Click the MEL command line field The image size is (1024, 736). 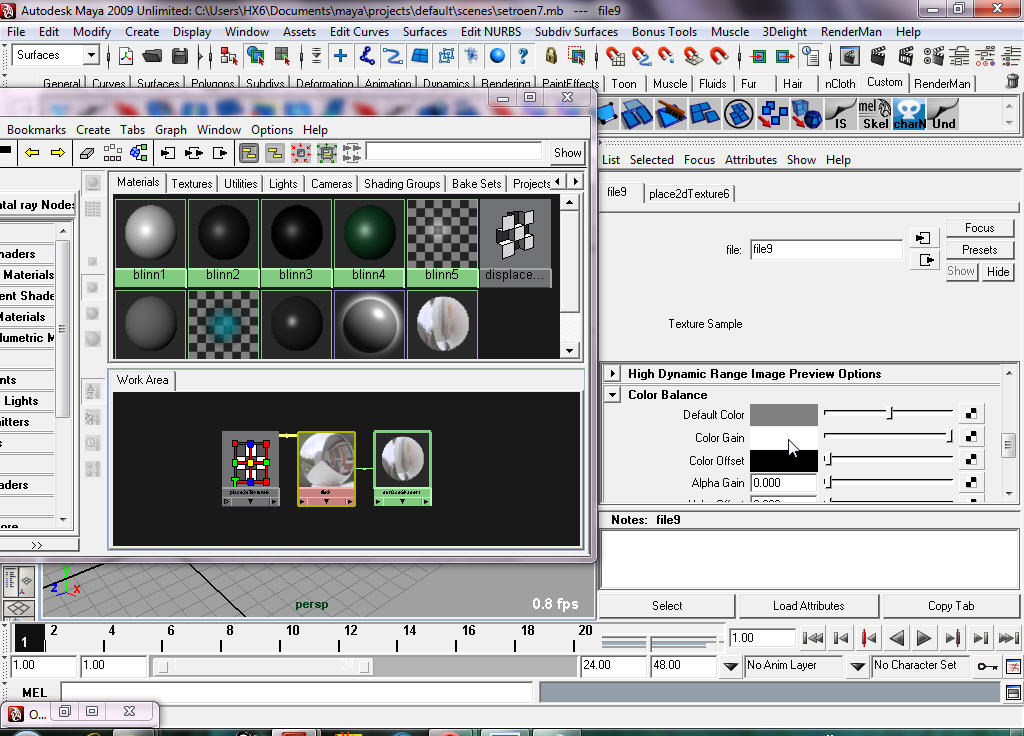click(297, 692)
